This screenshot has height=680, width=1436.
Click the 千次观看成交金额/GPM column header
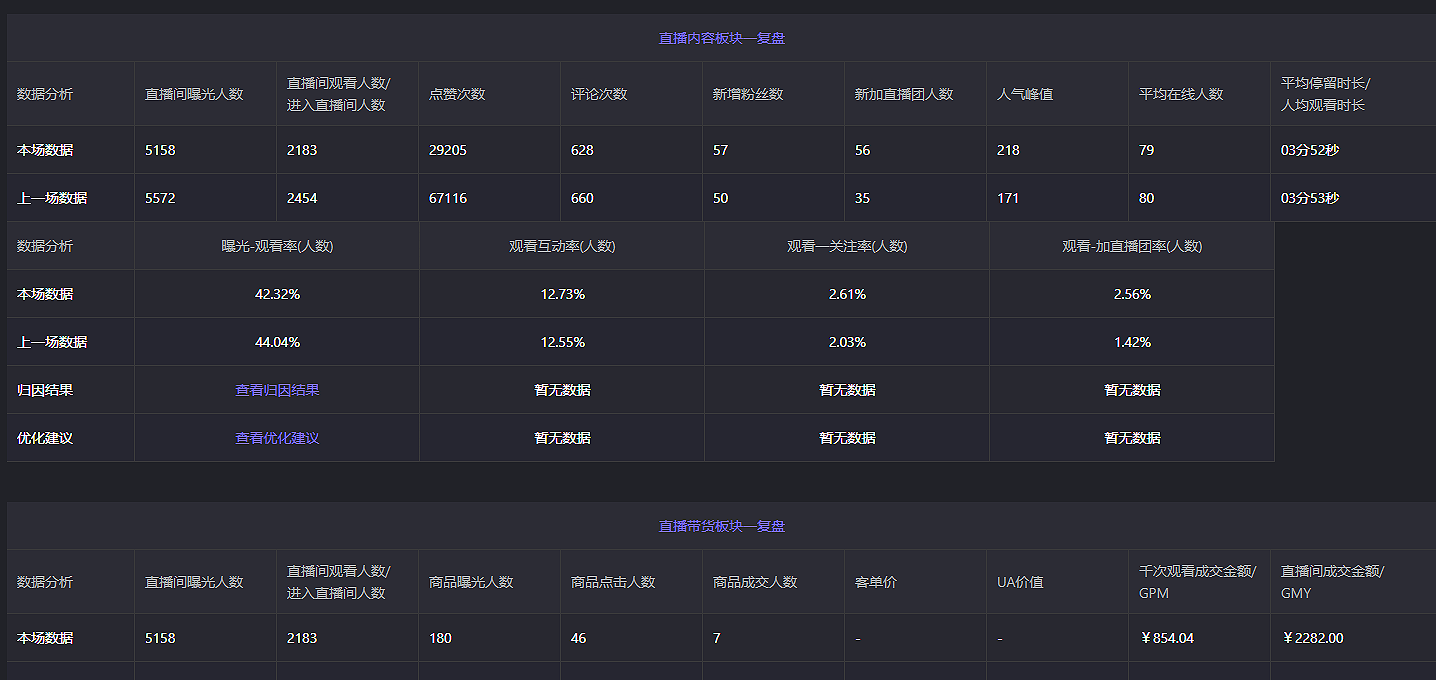click(1197, 582)
